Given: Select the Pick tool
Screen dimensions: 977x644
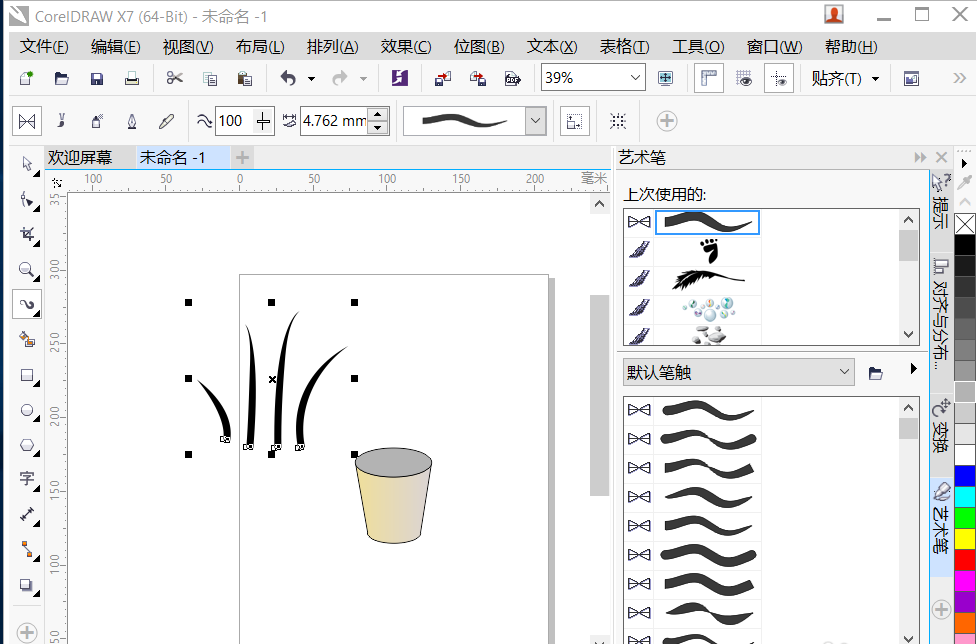Looking at the screenshot, I should [x=26, y=164].
